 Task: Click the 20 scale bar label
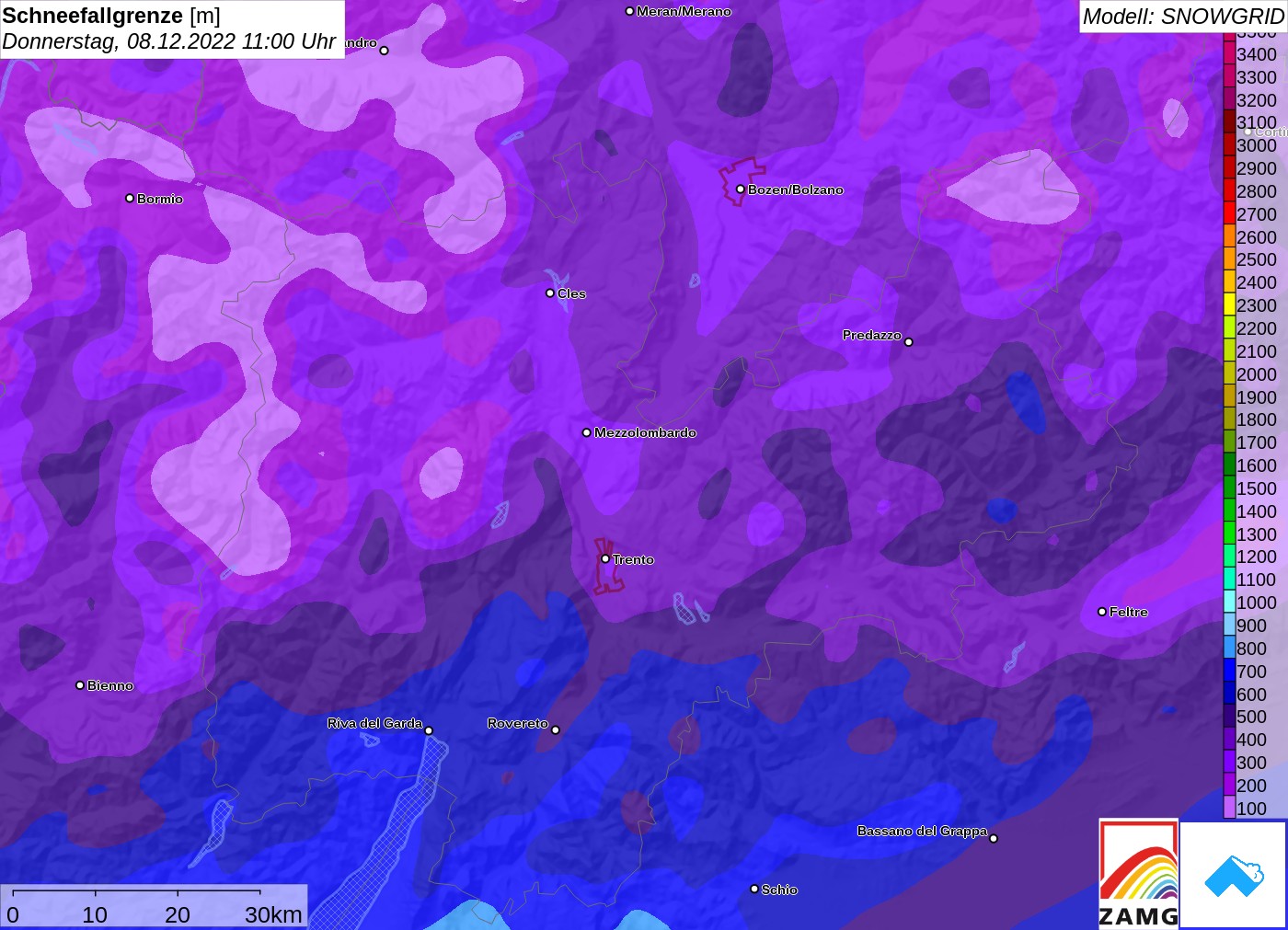tap(178, 914)
